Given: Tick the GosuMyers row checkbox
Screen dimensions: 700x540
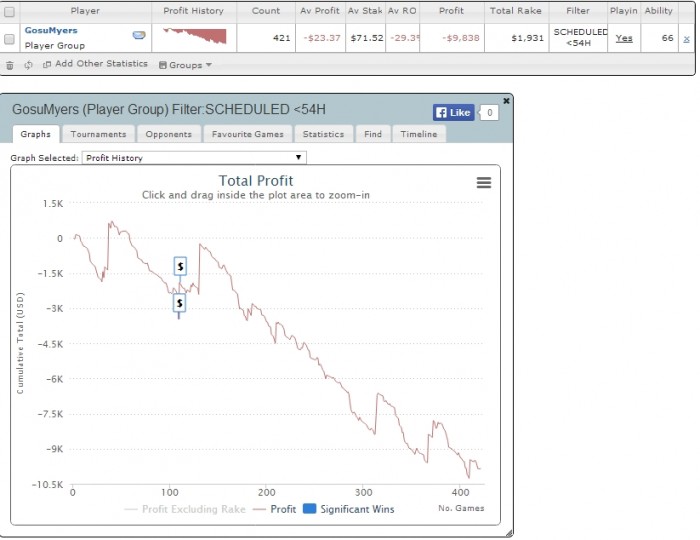Looking at the screenshot, I should (9, 39).
